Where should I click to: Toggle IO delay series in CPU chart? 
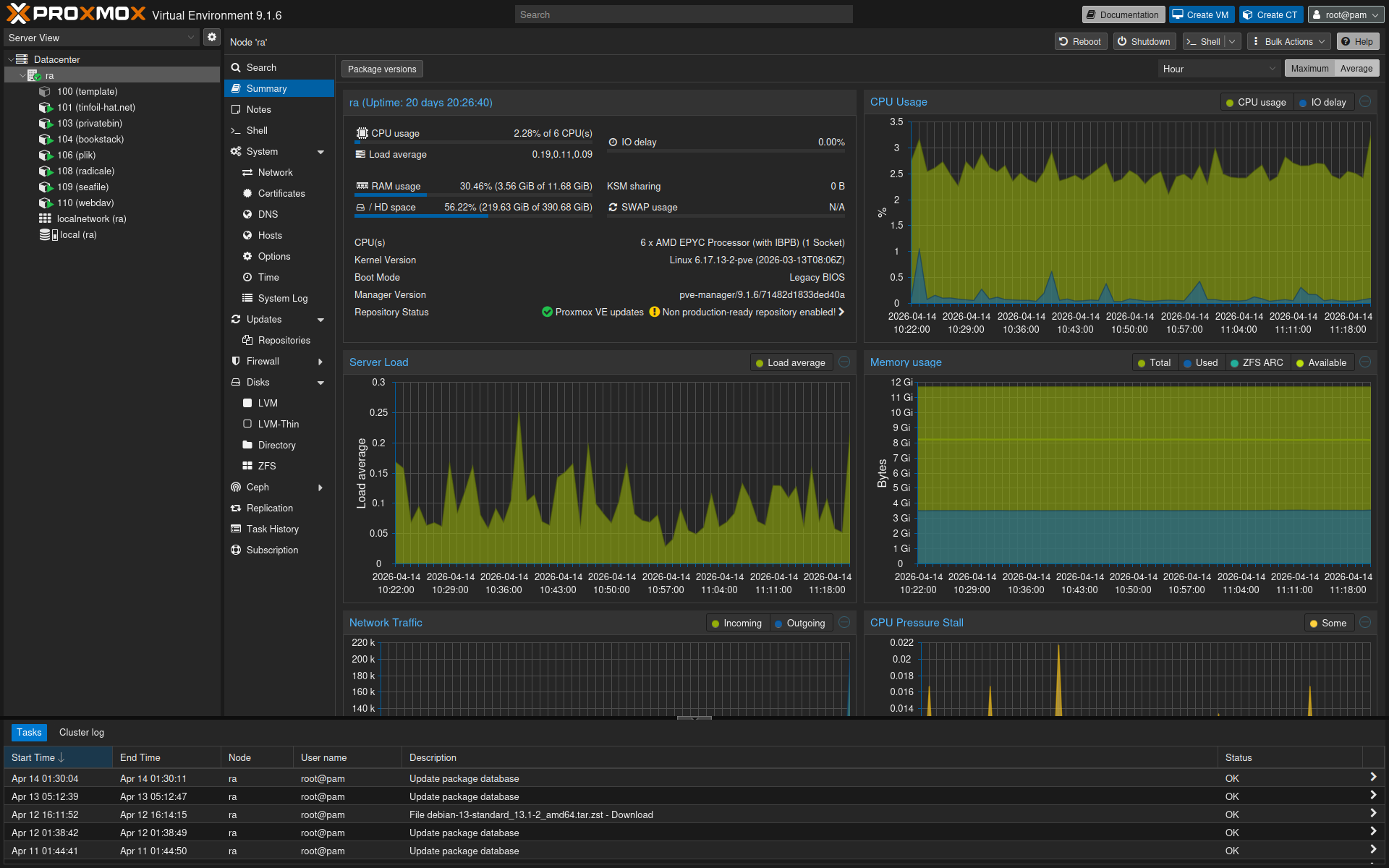tap(1322, 103)
